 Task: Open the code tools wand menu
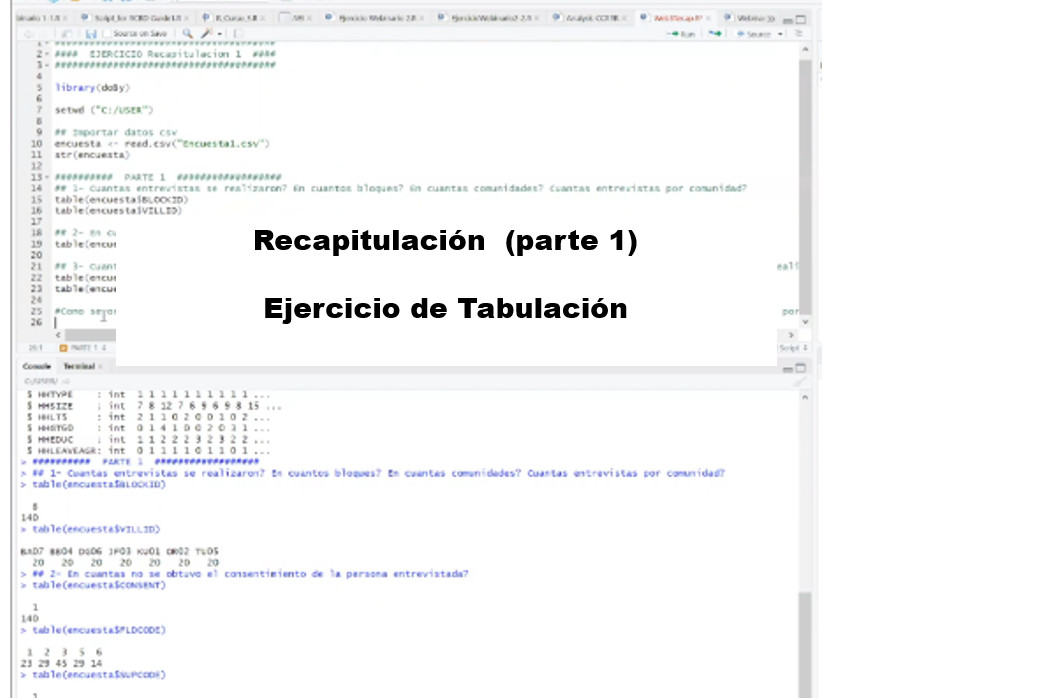click(x=207, y=34)
